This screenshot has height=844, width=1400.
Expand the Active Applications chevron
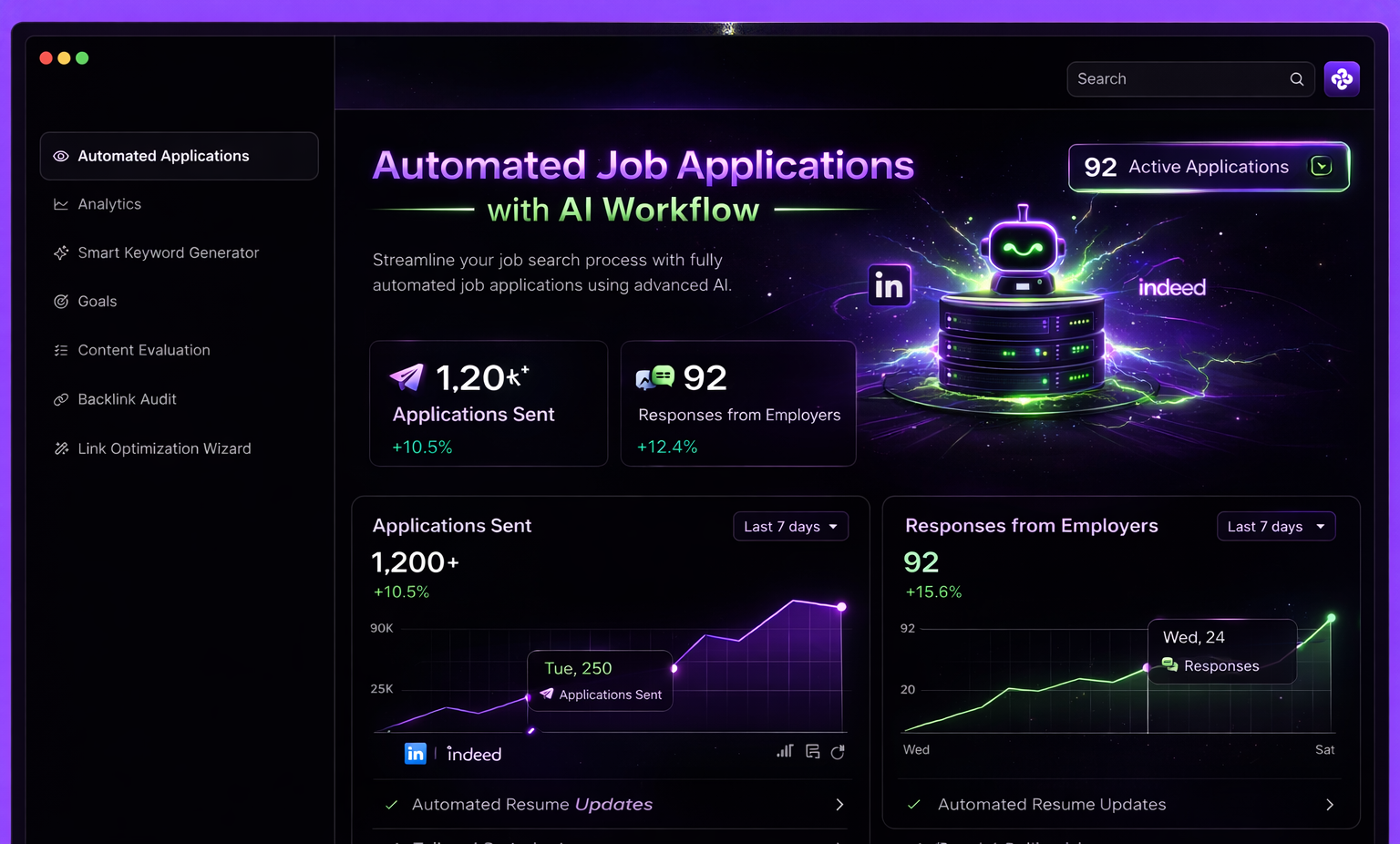tap(1321, 166)
